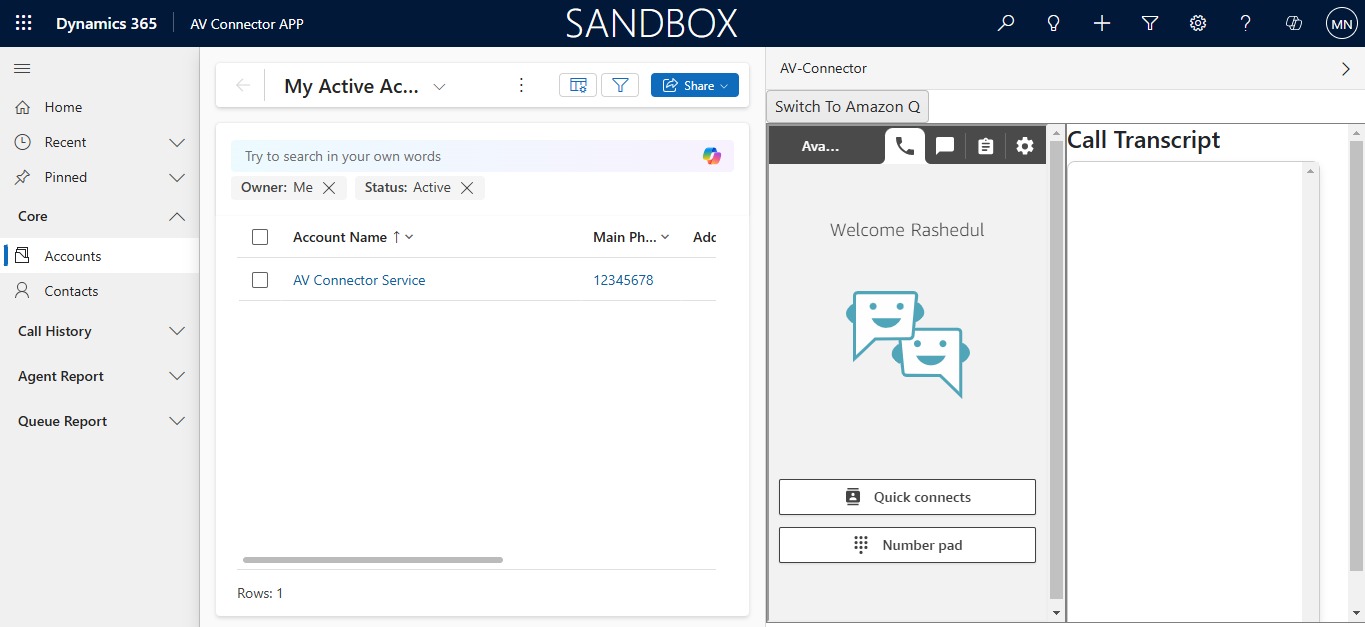This screenshot has height=627, width=1365.
Task: Open the AV Connector Service account link
Action: pyautogui.click(x=359, y=280)
